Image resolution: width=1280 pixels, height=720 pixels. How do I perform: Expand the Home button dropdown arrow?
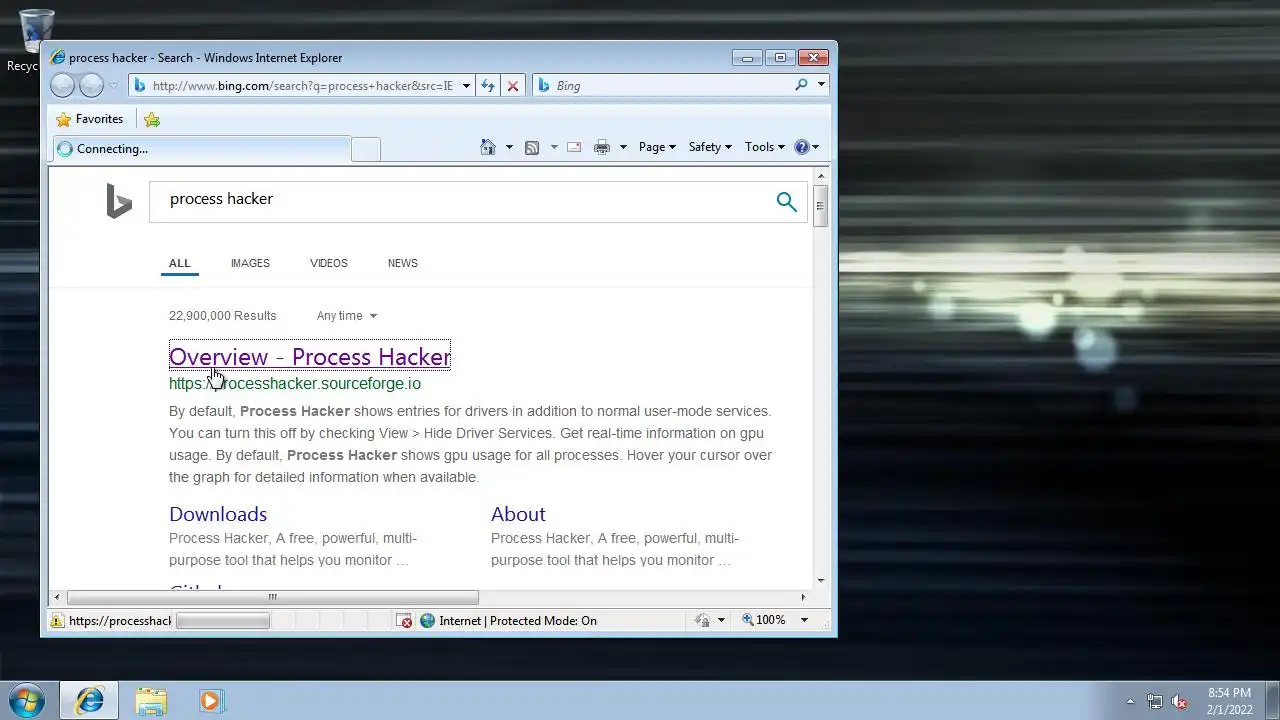[509, 147]
